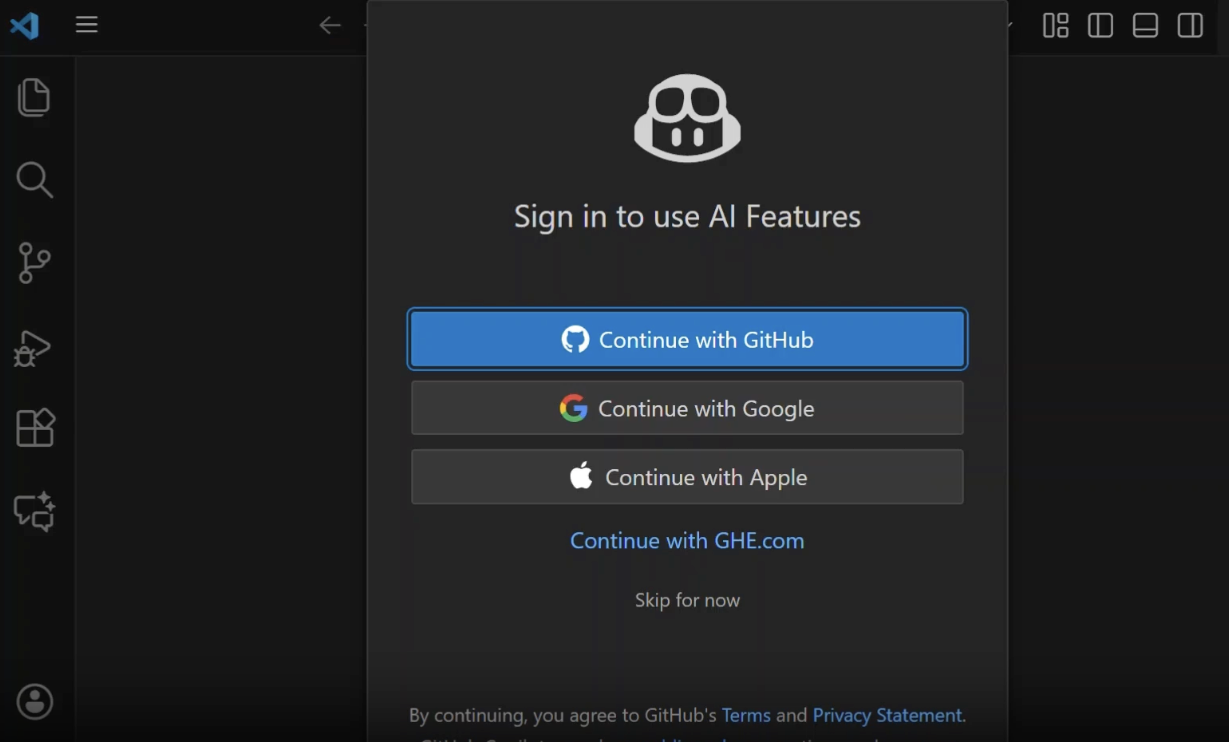Image resolution: width=1229 pixels, height=742 pixels.
Task: Open GitHub's Privacy Statement
Action: (x=886, y=715)
